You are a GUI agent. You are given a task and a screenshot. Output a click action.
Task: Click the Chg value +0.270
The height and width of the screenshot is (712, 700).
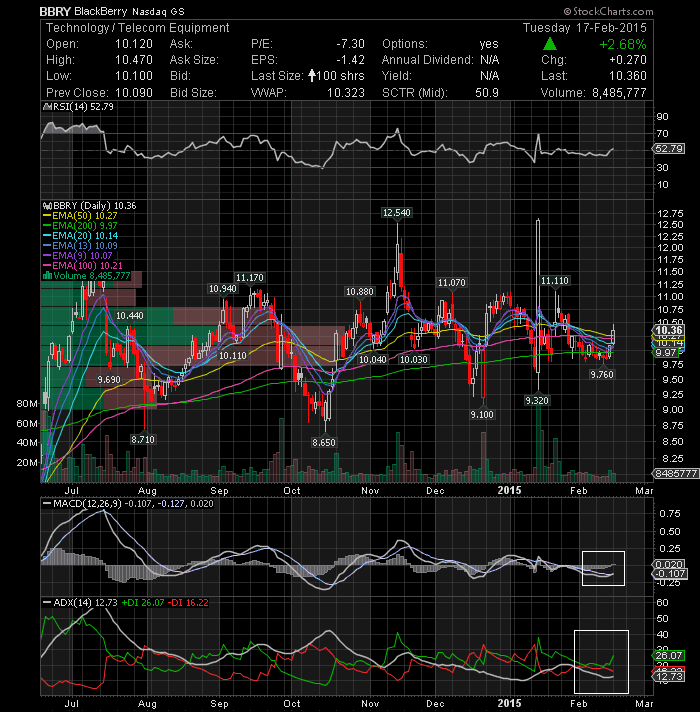[x=628, y=60]
